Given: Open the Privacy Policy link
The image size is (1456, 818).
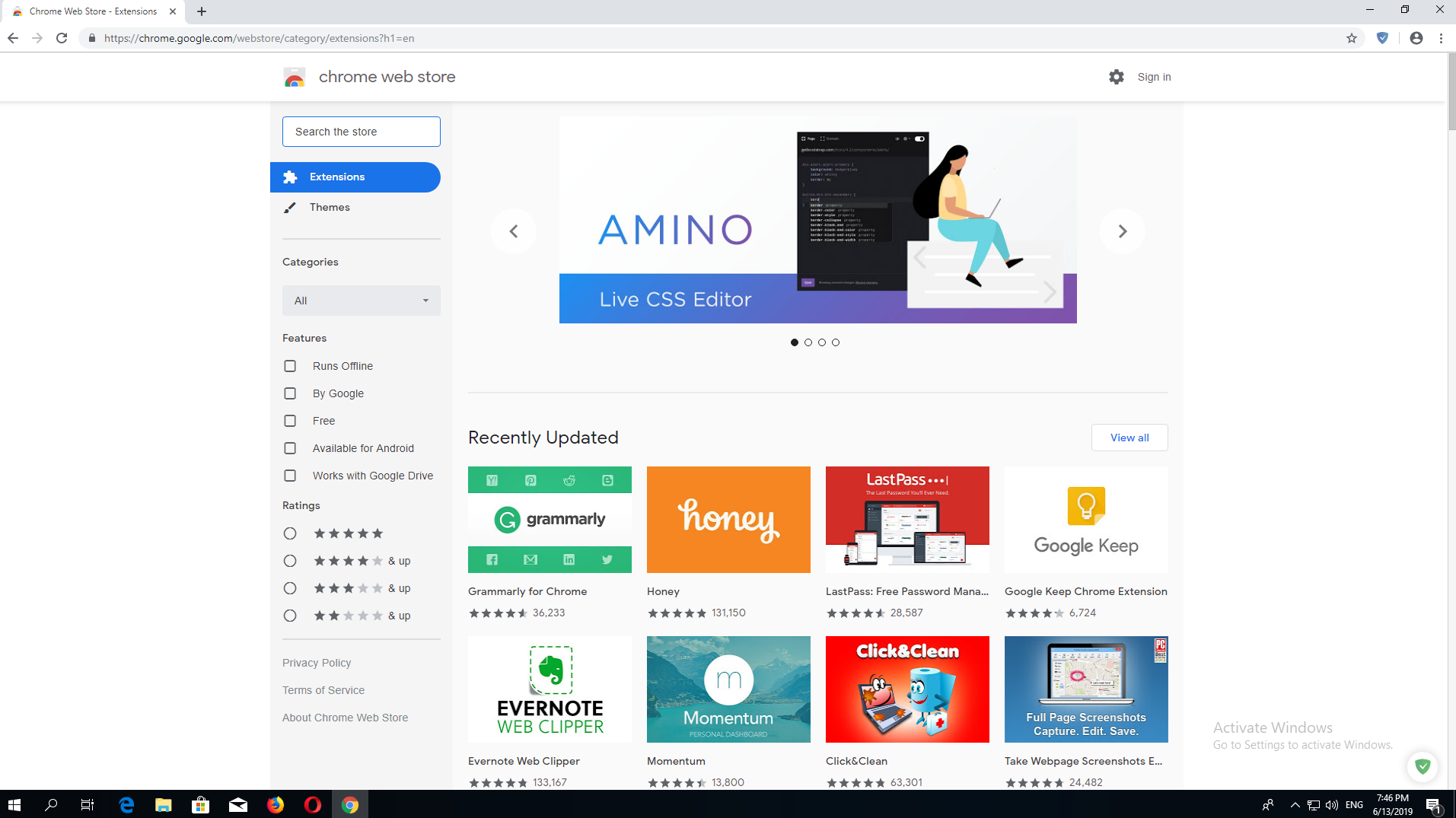Looking at the screenshot, I should (317, 663).
